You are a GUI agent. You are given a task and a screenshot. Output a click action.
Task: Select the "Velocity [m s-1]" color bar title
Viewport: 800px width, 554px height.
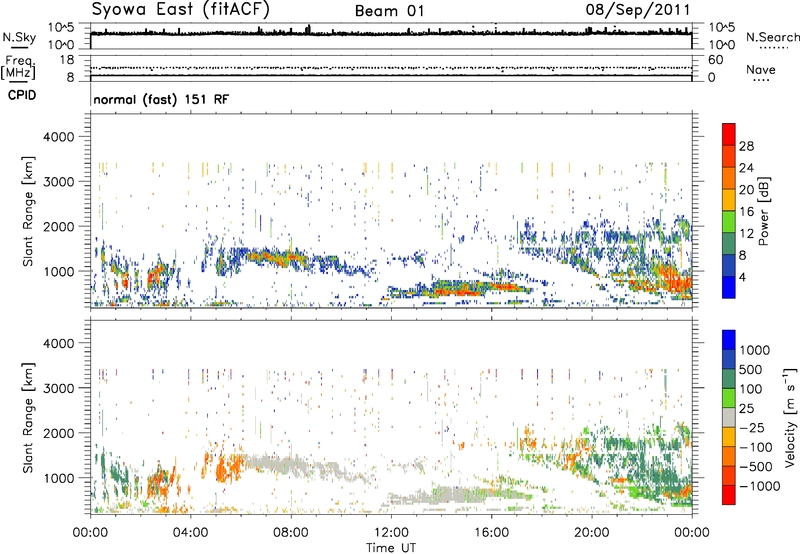(x=790, y=417)
